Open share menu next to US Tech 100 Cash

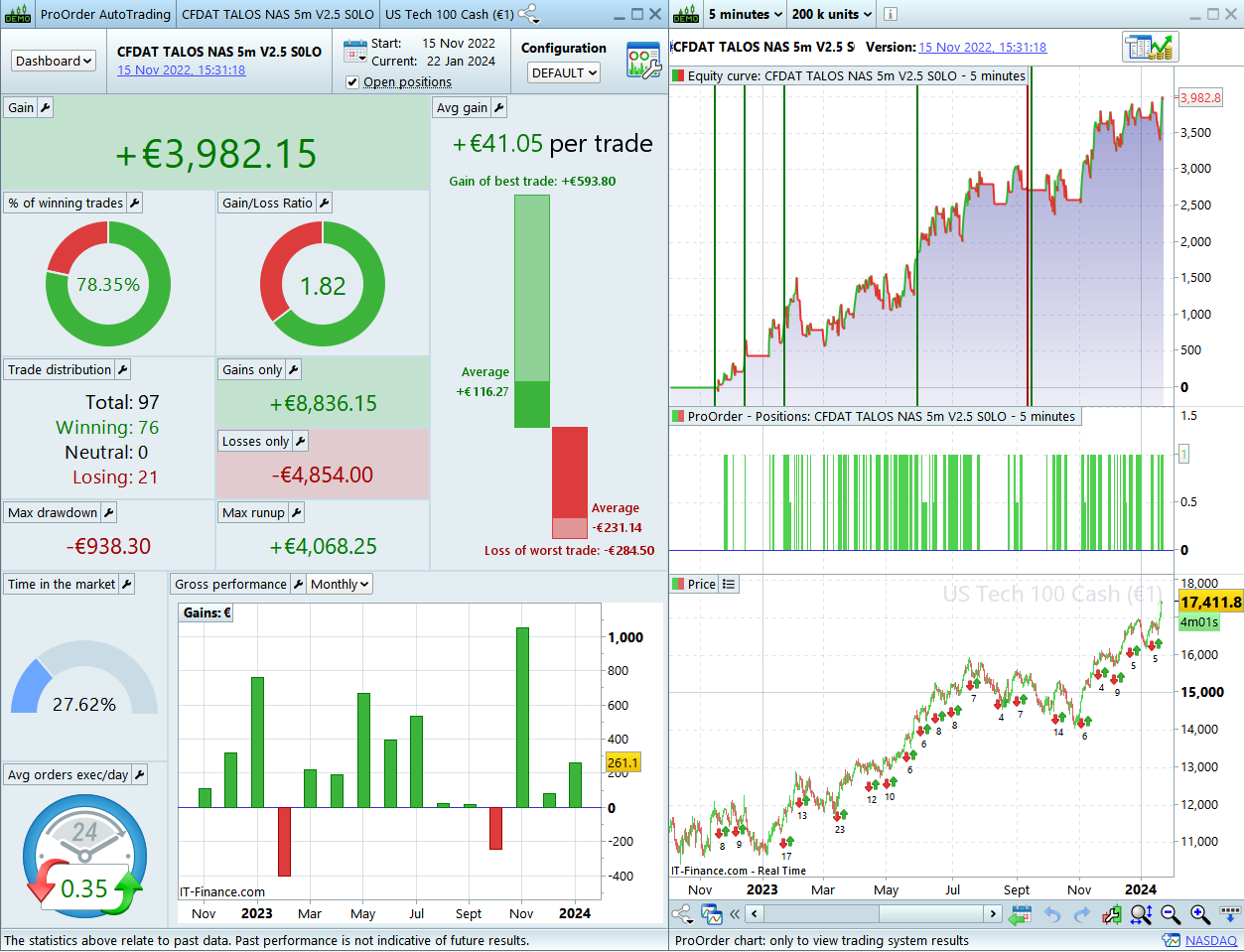[x=529, y=14]
